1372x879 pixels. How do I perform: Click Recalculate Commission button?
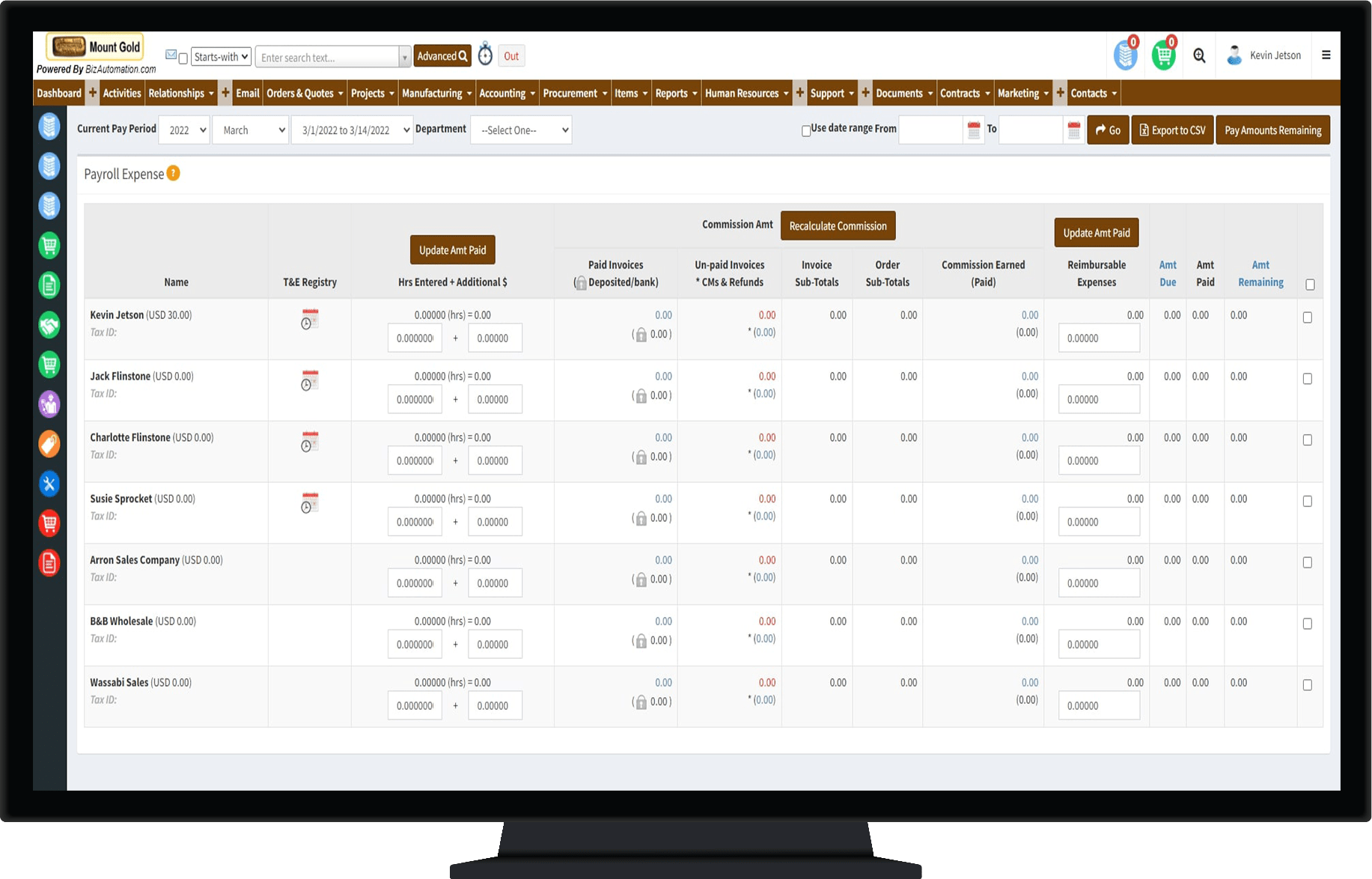pyautogui.click(x=838, y=225)
